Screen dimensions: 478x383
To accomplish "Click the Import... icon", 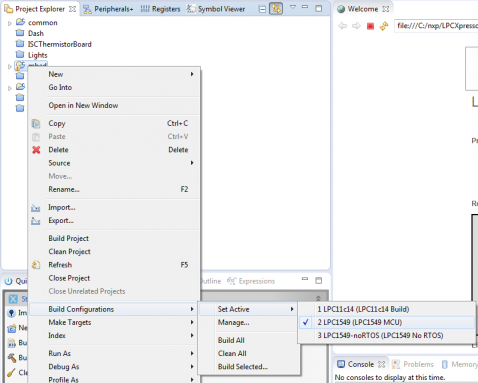I will 36,208.
